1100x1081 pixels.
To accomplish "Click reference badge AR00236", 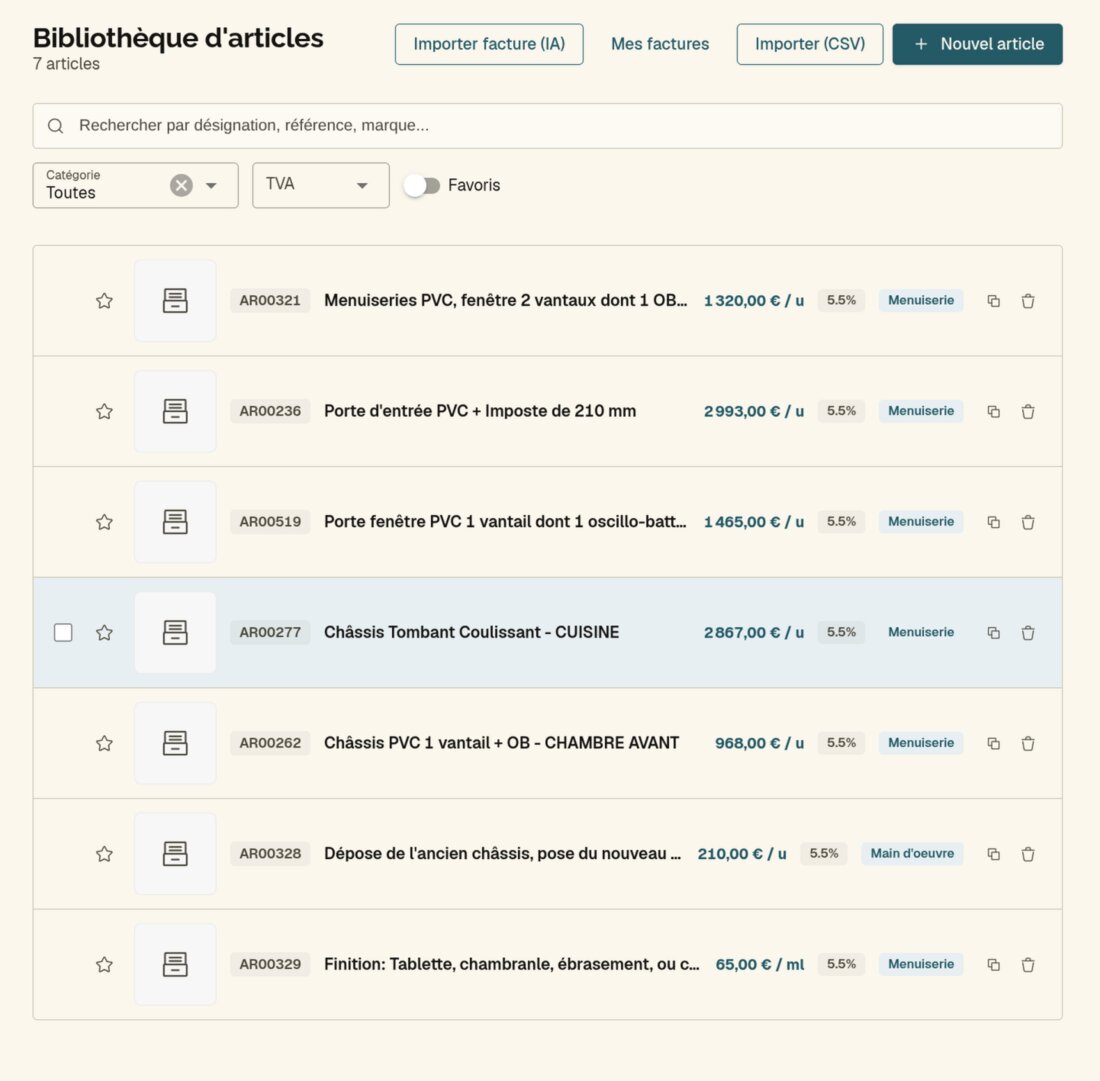I will click(270, 412).
